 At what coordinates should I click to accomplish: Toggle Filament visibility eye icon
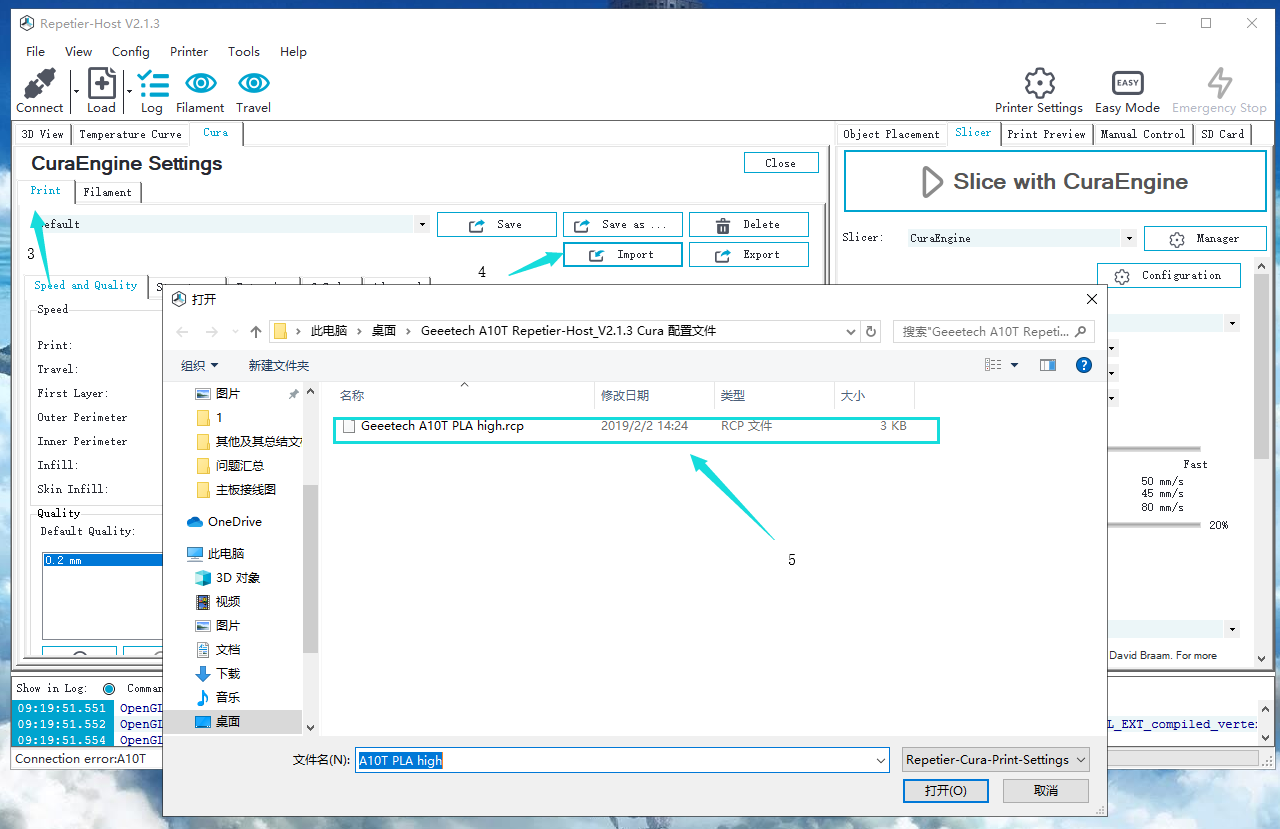[x=200, y=84]
